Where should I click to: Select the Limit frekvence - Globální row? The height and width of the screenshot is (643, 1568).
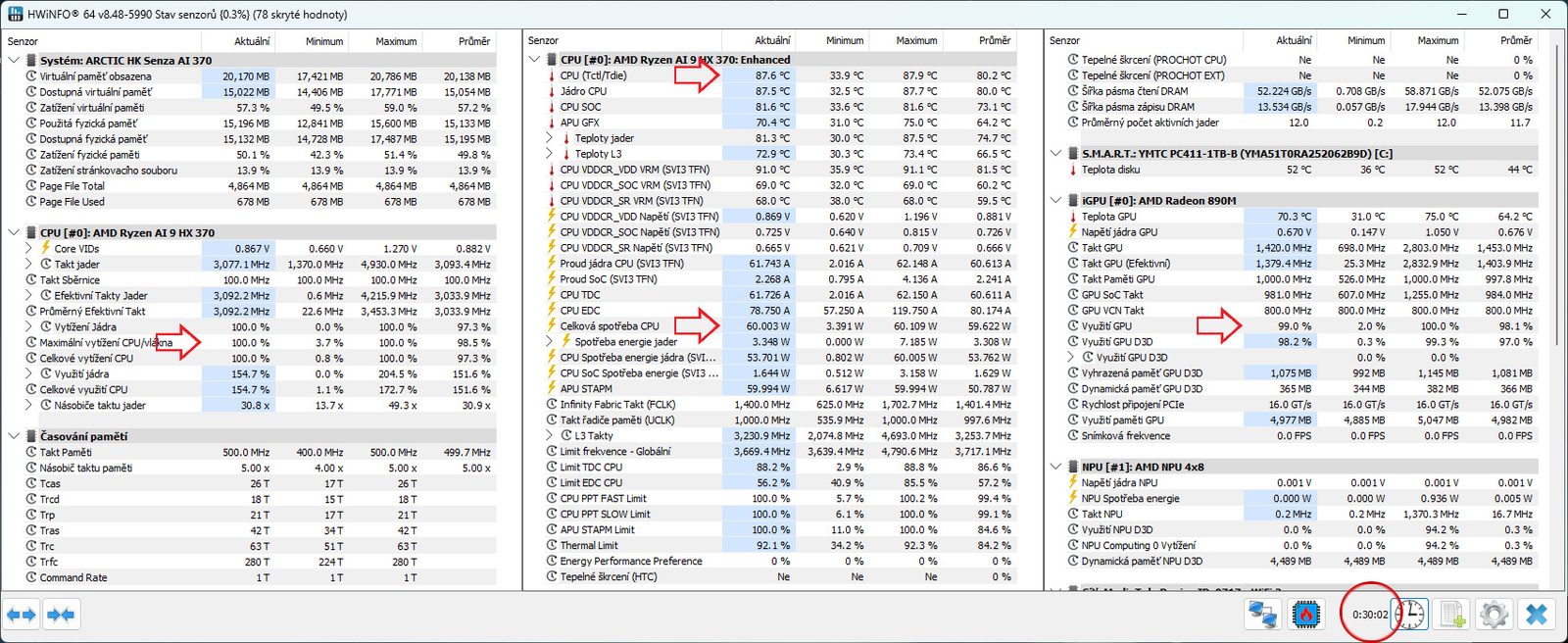click(x=770, y=452)
